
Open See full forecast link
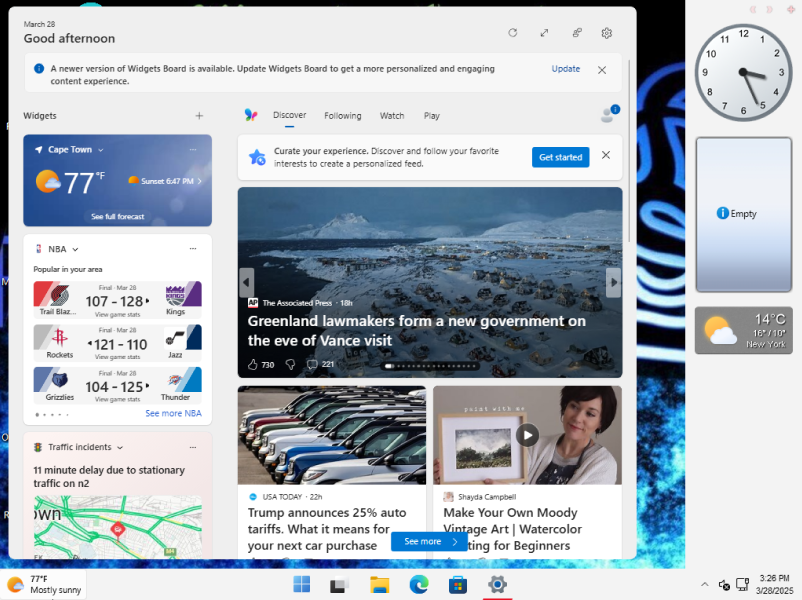118,216
